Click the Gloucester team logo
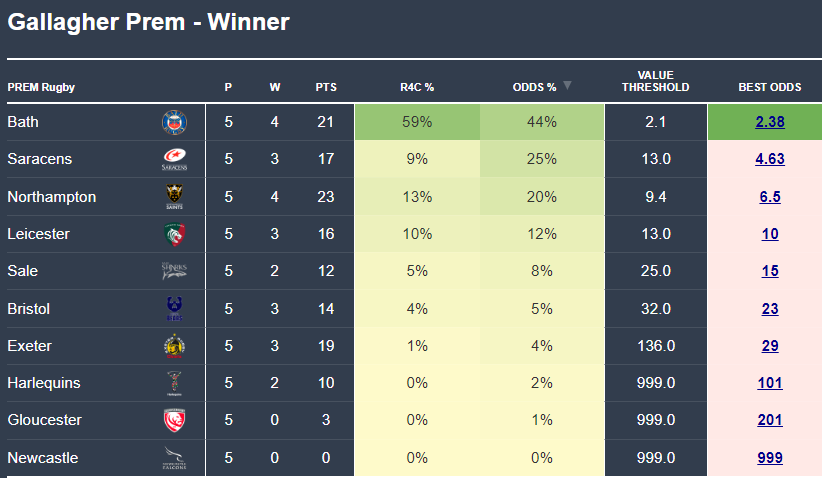822x478 pixels. tap(174, 420)
